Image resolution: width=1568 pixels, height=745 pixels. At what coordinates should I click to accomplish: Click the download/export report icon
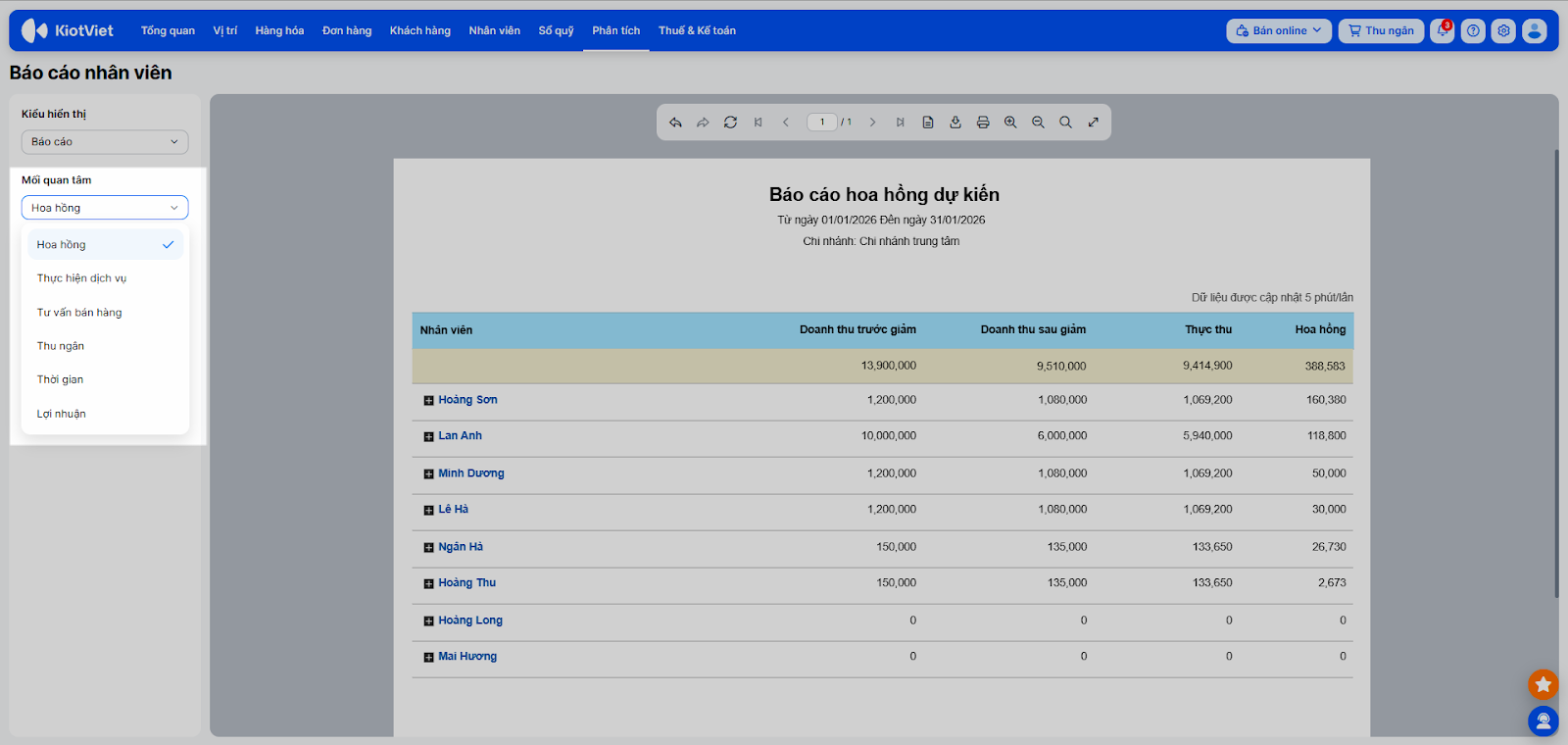[x=955, y=123]
